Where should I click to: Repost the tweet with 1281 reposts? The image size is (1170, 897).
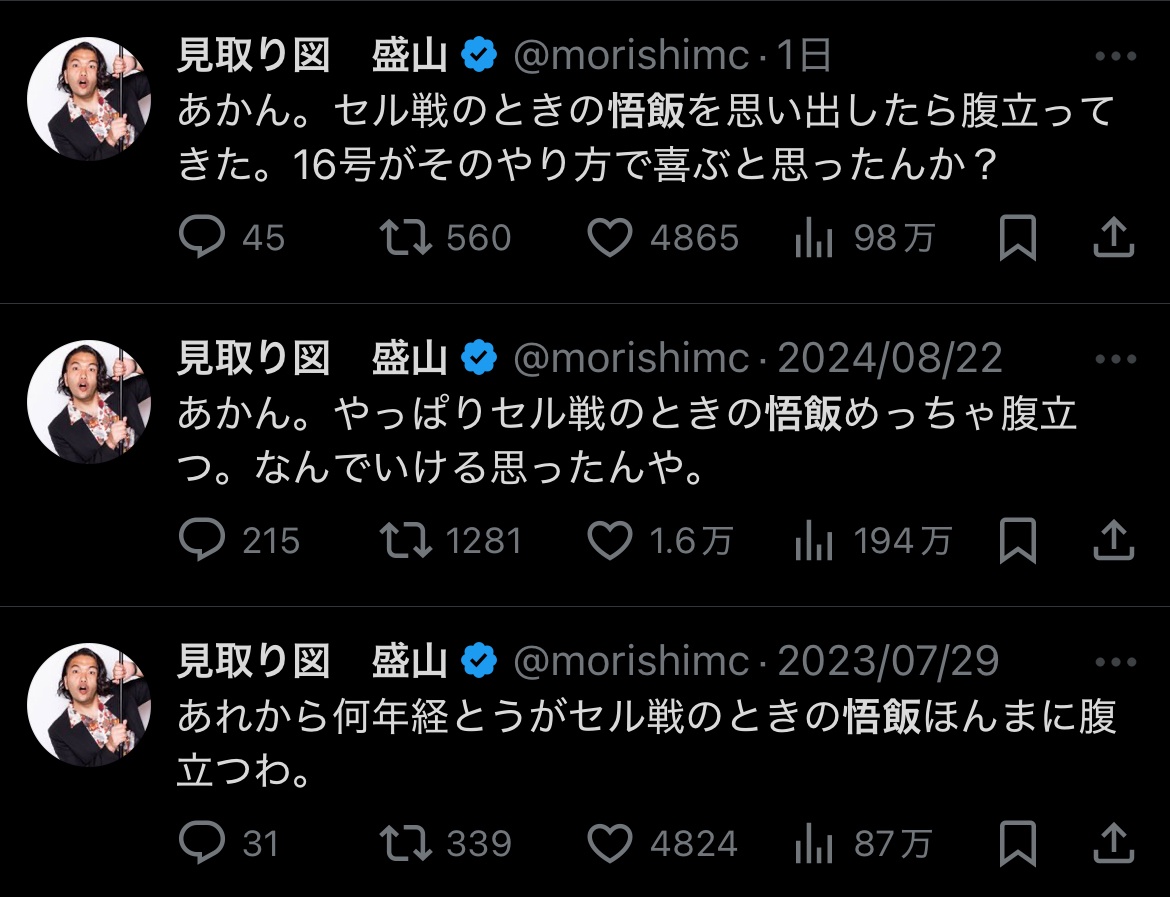point(406,541)
